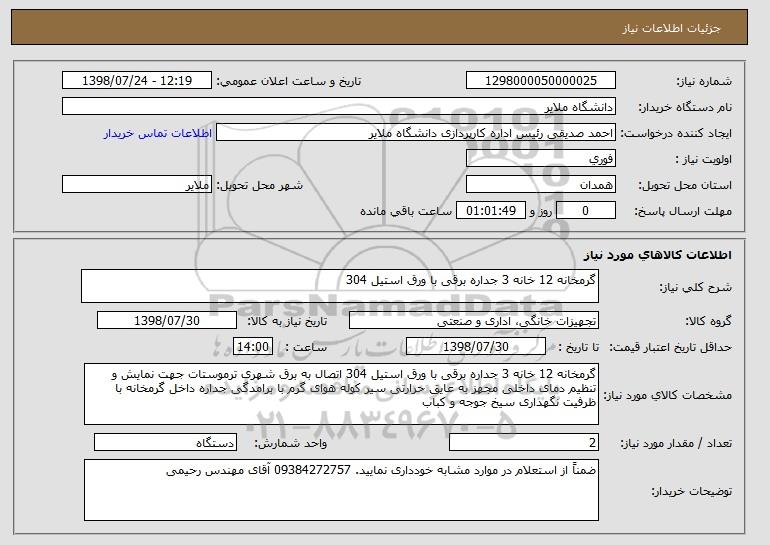
Task: Click the text ساعت باقی مانده
Action: tap(406, 211)
